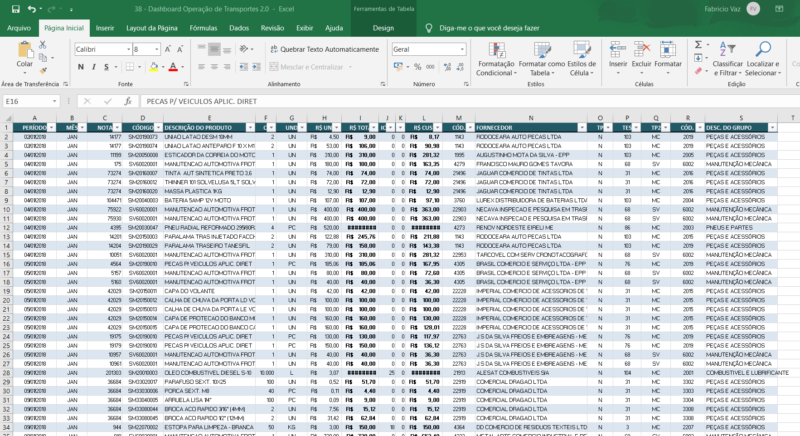Open Fonte group dialog launcher
800x436 pixels.
coord(186,84)
